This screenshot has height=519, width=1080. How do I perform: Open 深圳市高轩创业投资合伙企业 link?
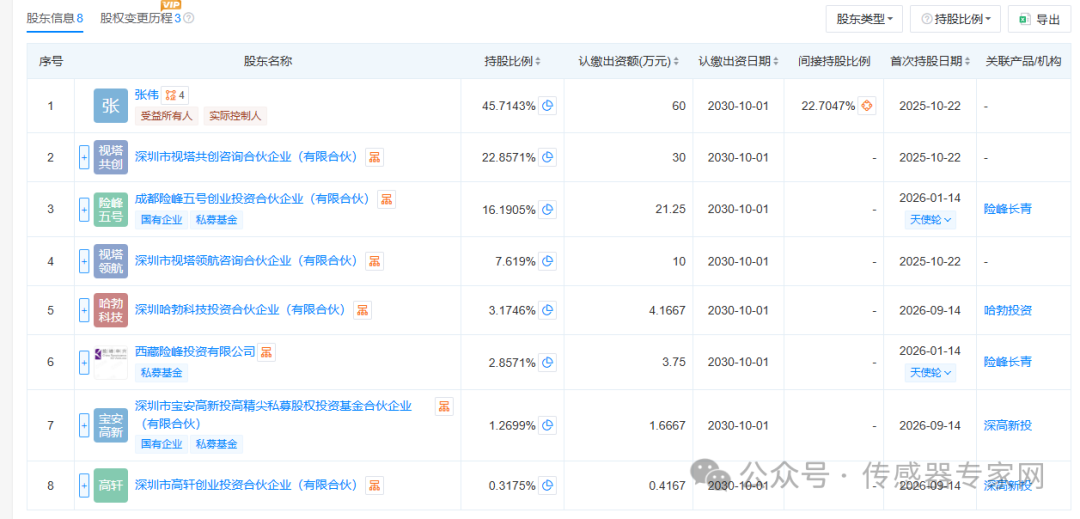coord(247,485)
